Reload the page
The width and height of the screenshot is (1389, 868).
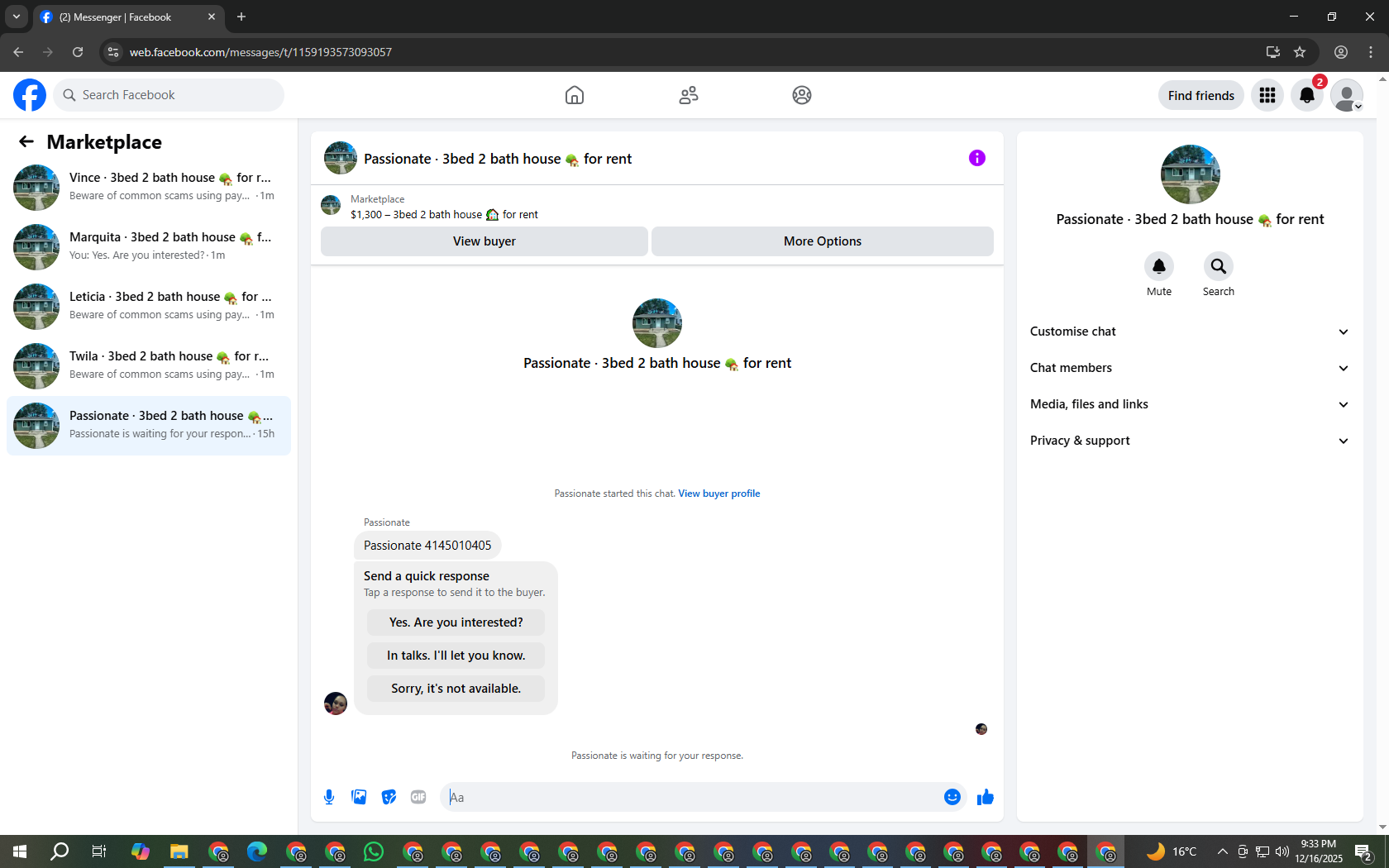click(x=78, y=52)
